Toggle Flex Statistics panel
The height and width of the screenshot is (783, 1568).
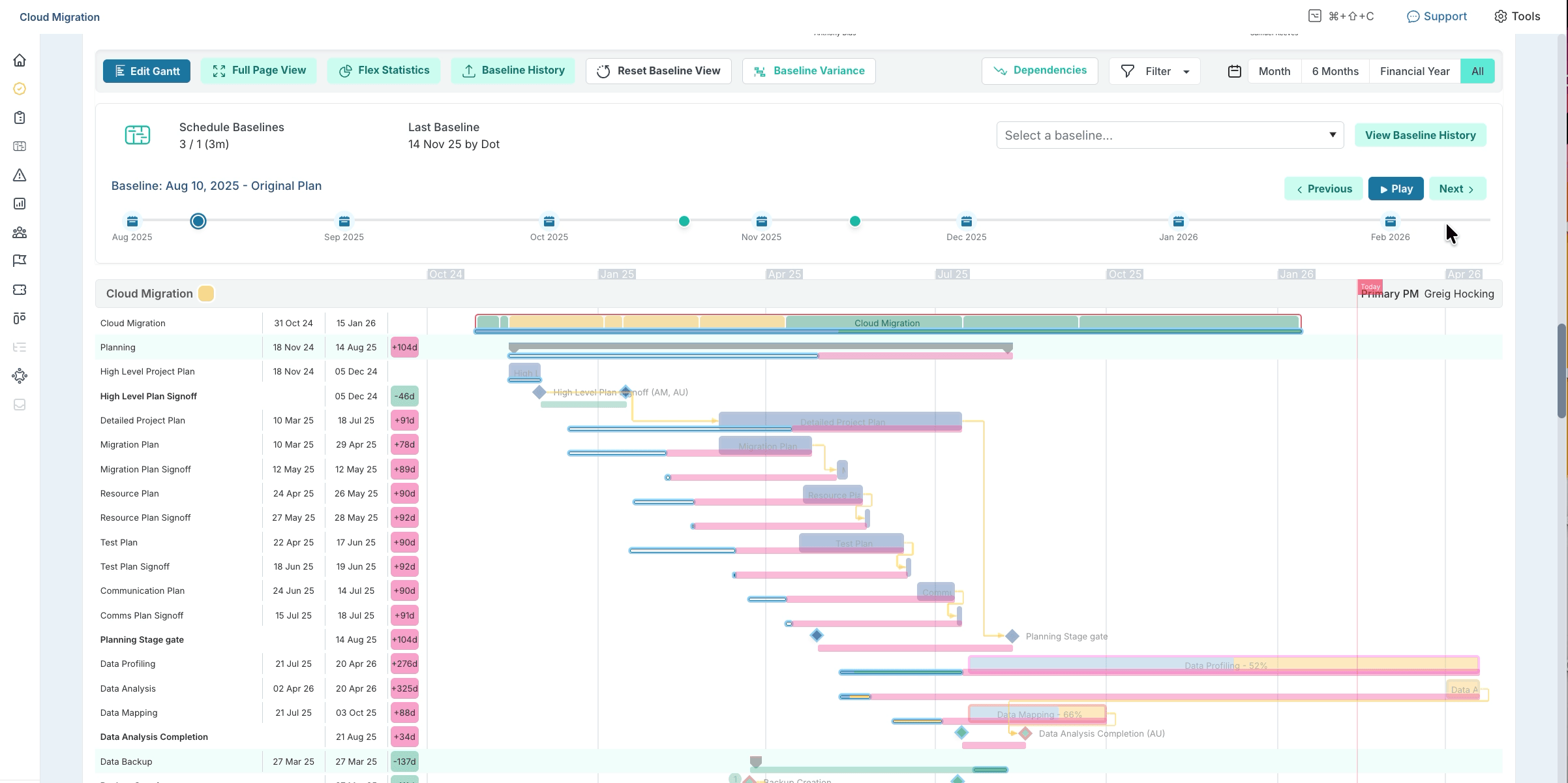(384, 70)
